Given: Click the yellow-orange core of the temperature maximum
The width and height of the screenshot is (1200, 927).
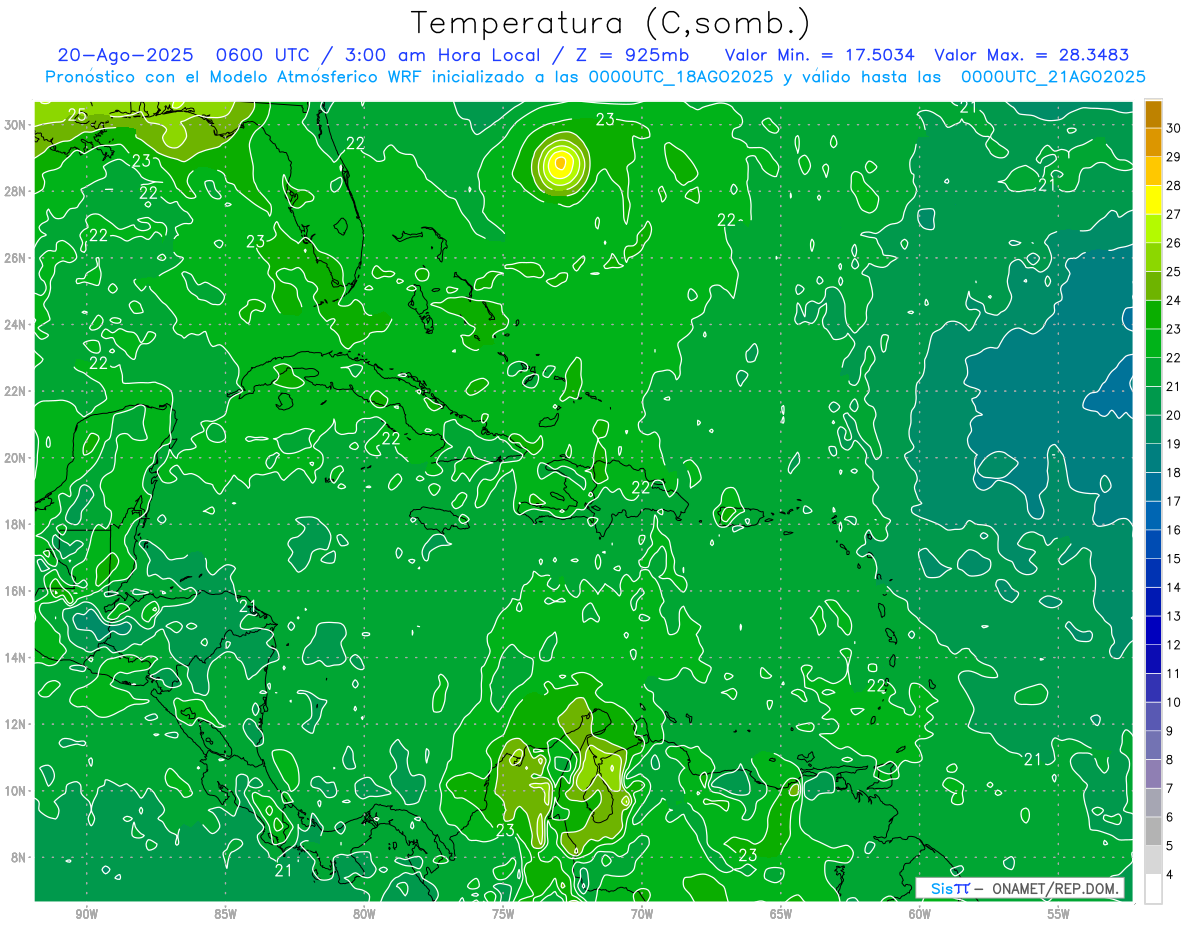Looking at the screenshot, I should point(561,162).
